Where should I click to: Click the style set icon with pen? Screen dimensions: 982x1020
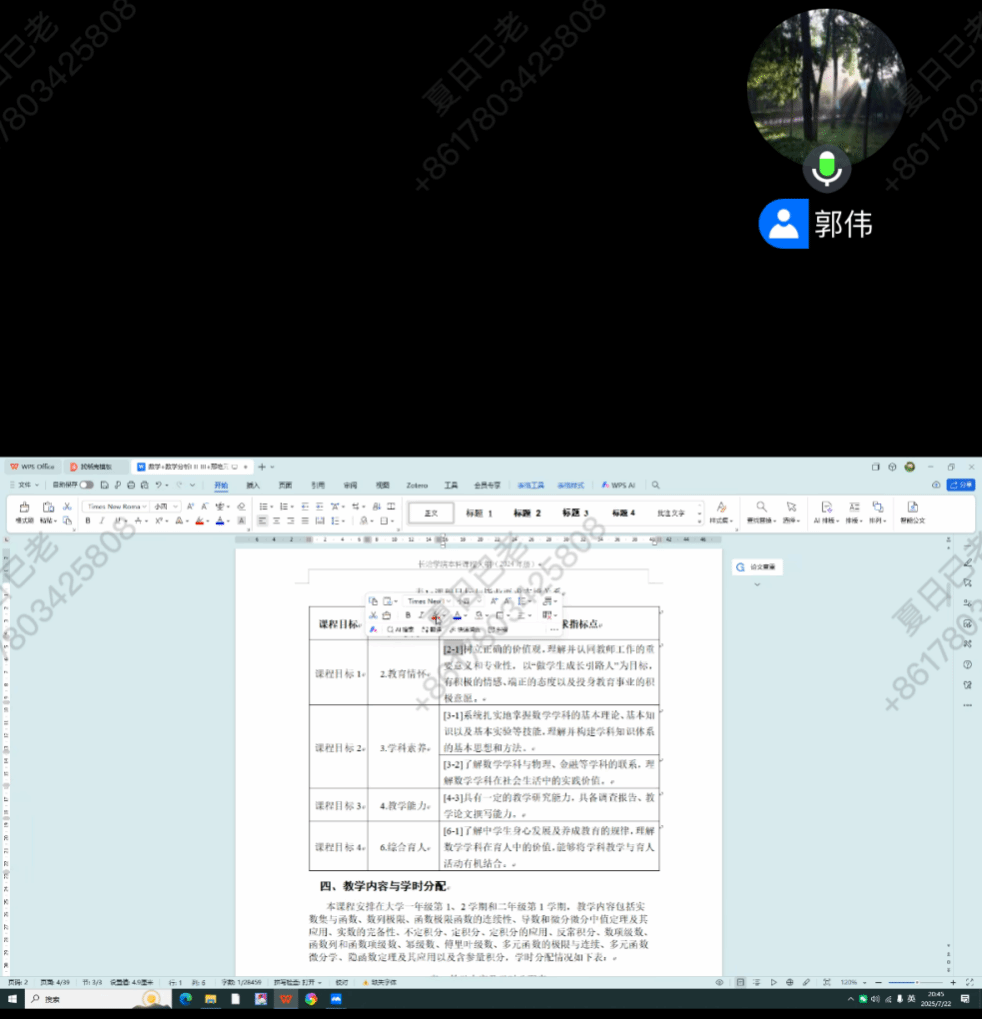tap(721, 507)
